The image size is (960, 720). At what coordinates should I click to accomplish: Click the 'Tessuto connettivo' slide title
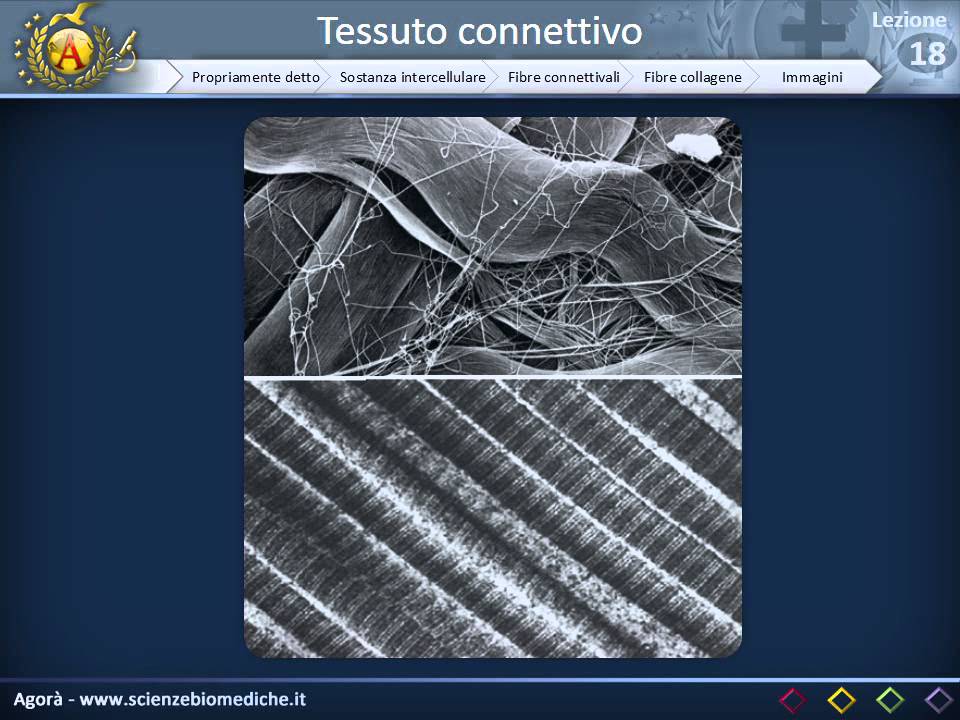[479, 31]
